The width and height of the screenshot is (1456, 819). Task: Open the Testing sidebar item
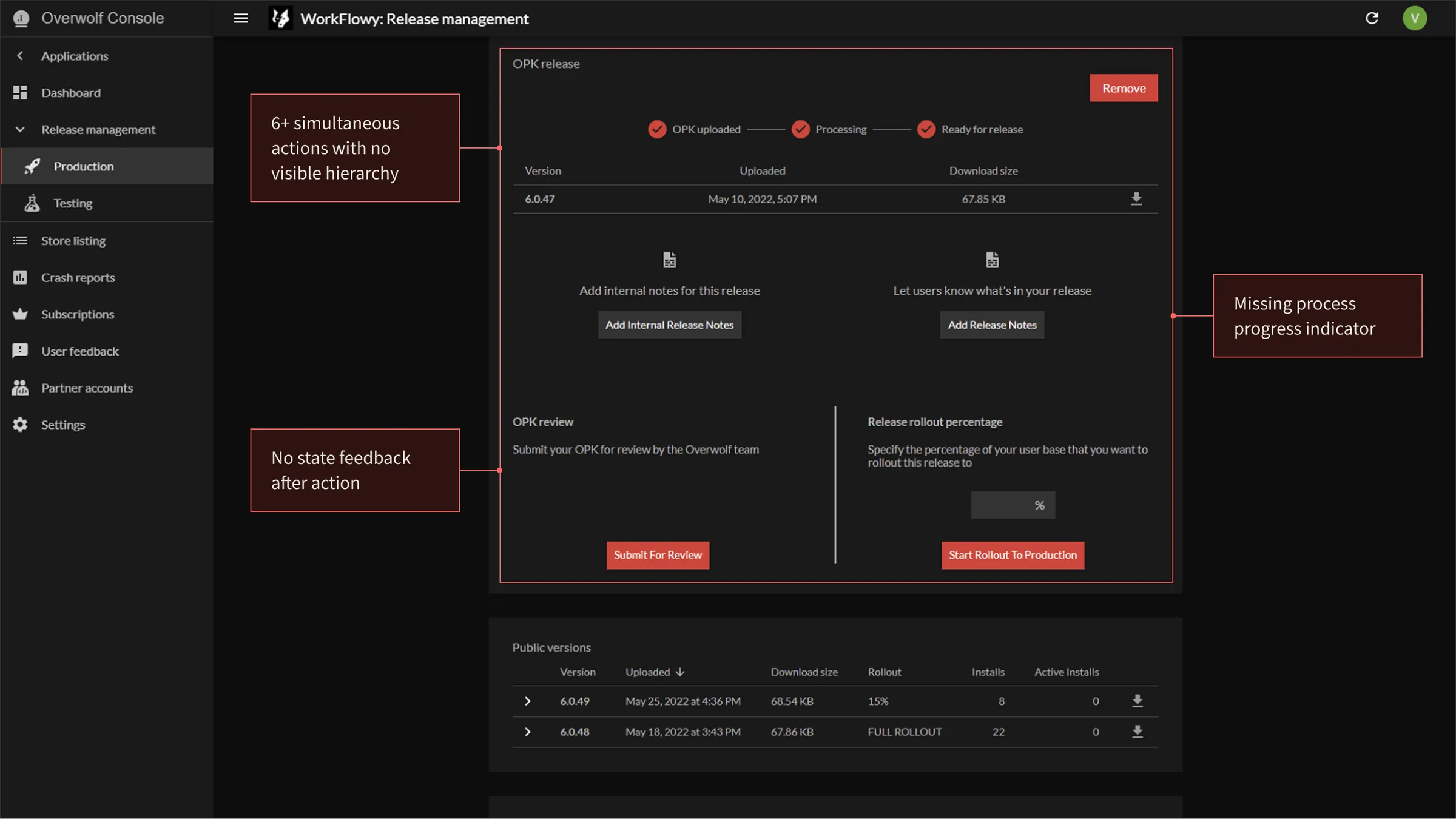click(107, 203)
